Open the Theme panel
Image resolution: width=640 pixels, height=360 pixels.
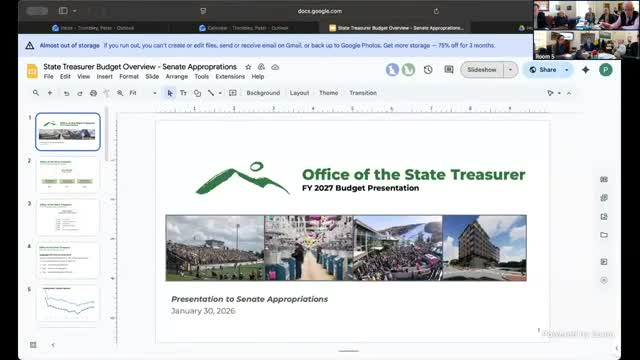pos(329,93)
